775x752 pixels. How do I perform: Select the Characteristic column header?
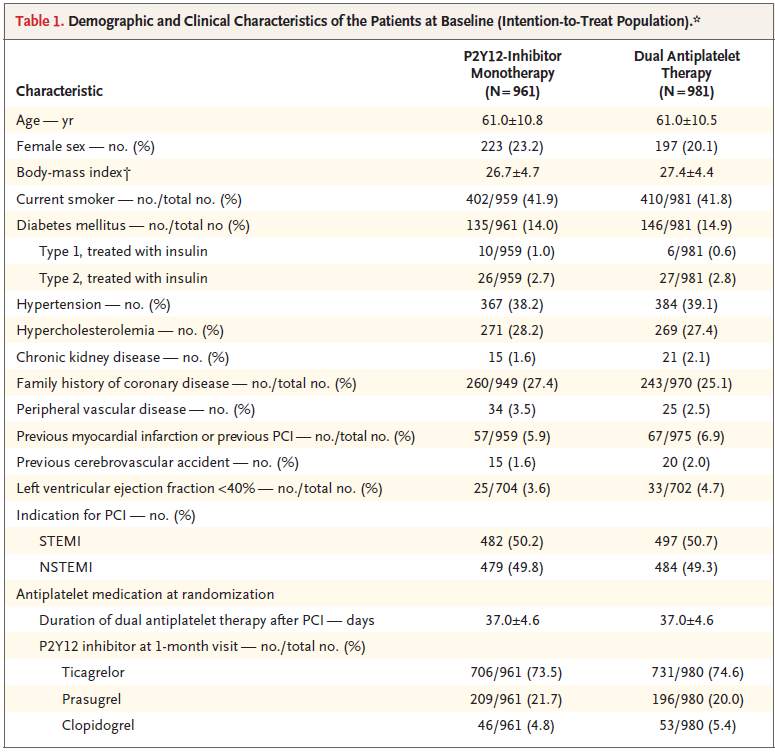(x=59, y=91)
